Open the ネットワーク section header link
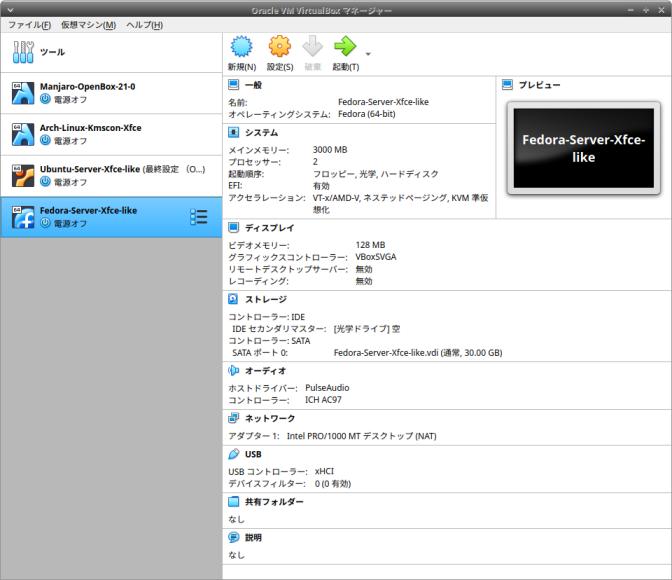The height and width of the screenshot is (580, 672). pos(270,418)
